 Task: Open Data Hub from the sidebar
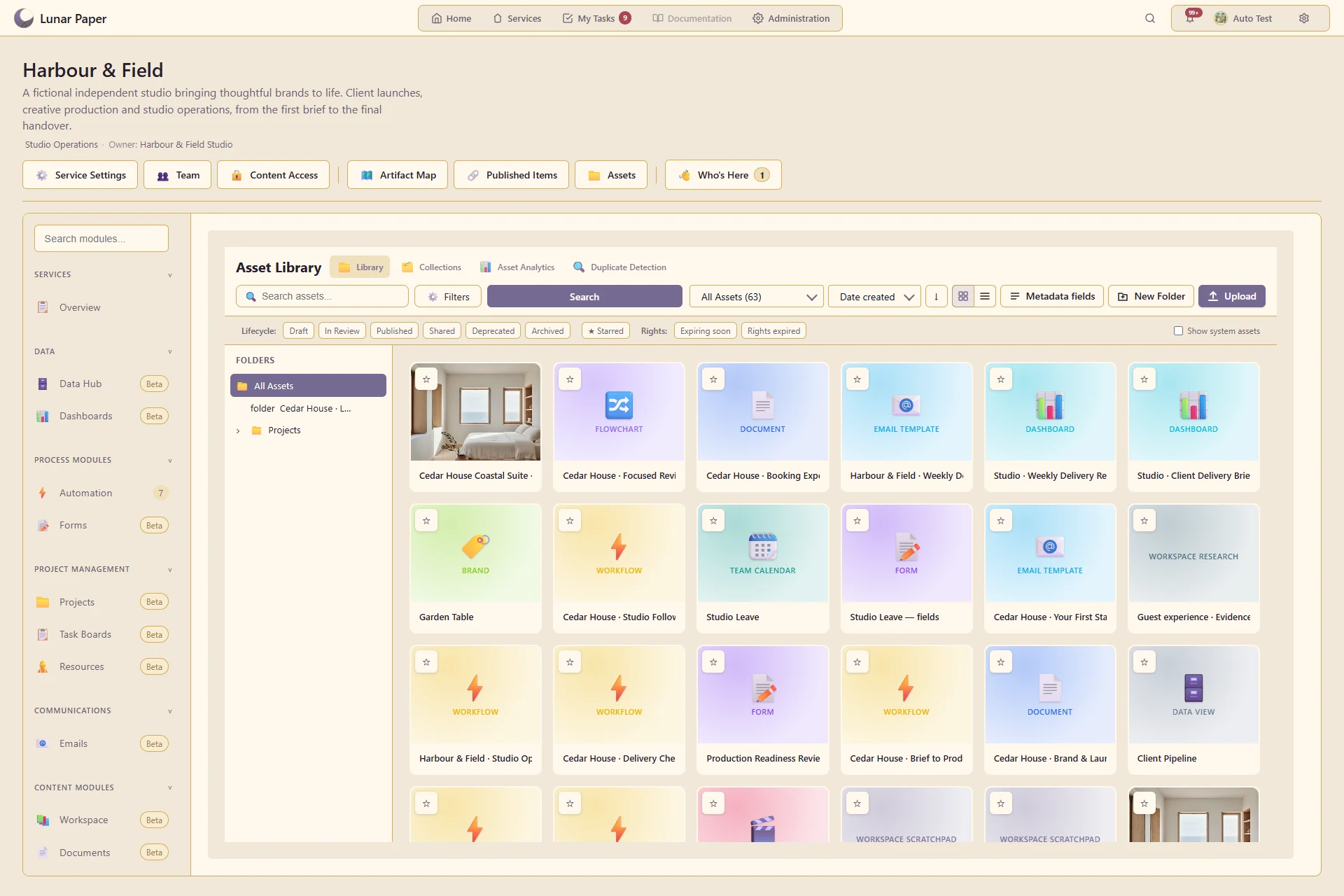(x=101, y=384)
